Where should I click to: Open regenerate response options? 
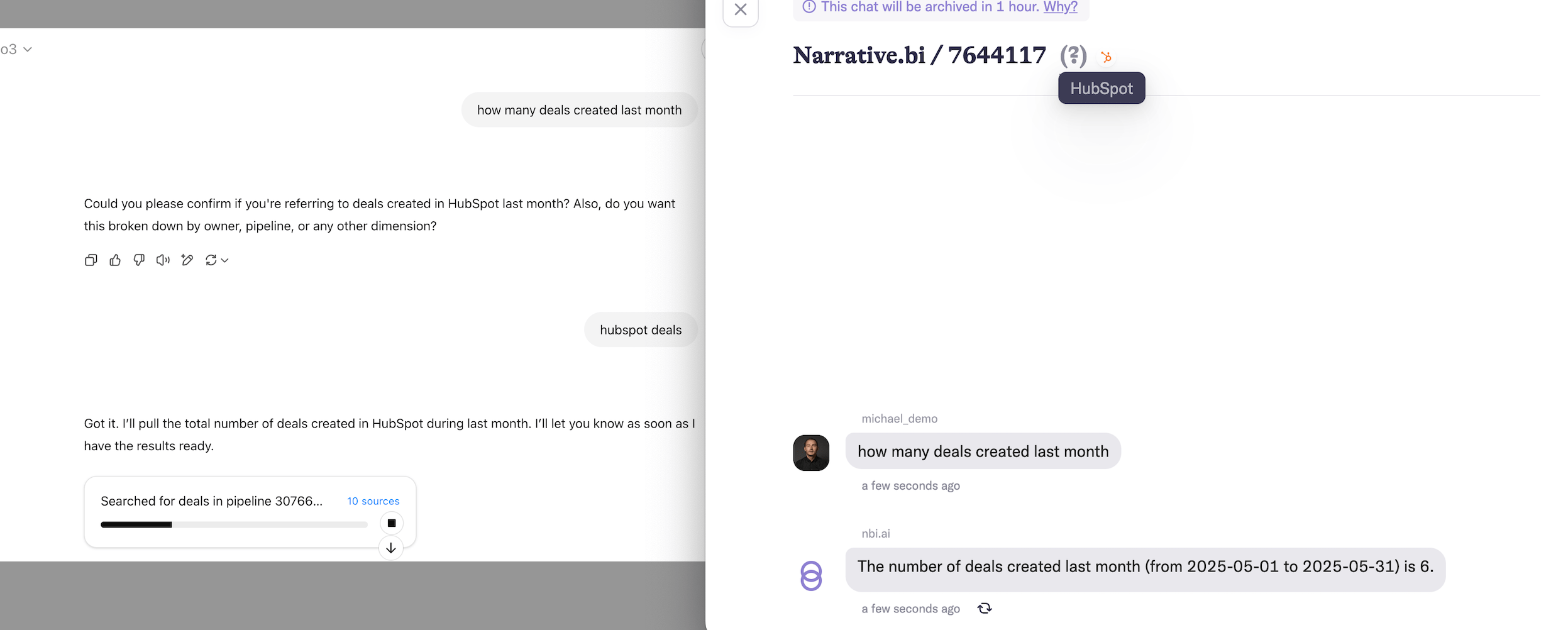216,260
